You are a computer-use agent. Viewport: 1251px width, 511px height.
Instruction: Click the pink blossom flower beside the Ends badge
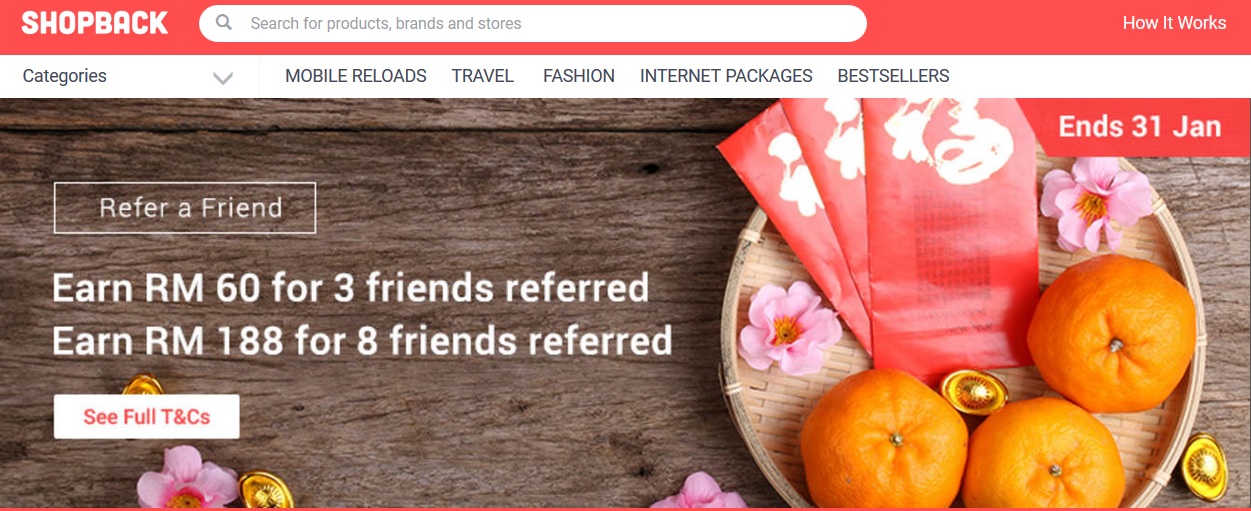pyautogui.click(x=1094, y=203)
